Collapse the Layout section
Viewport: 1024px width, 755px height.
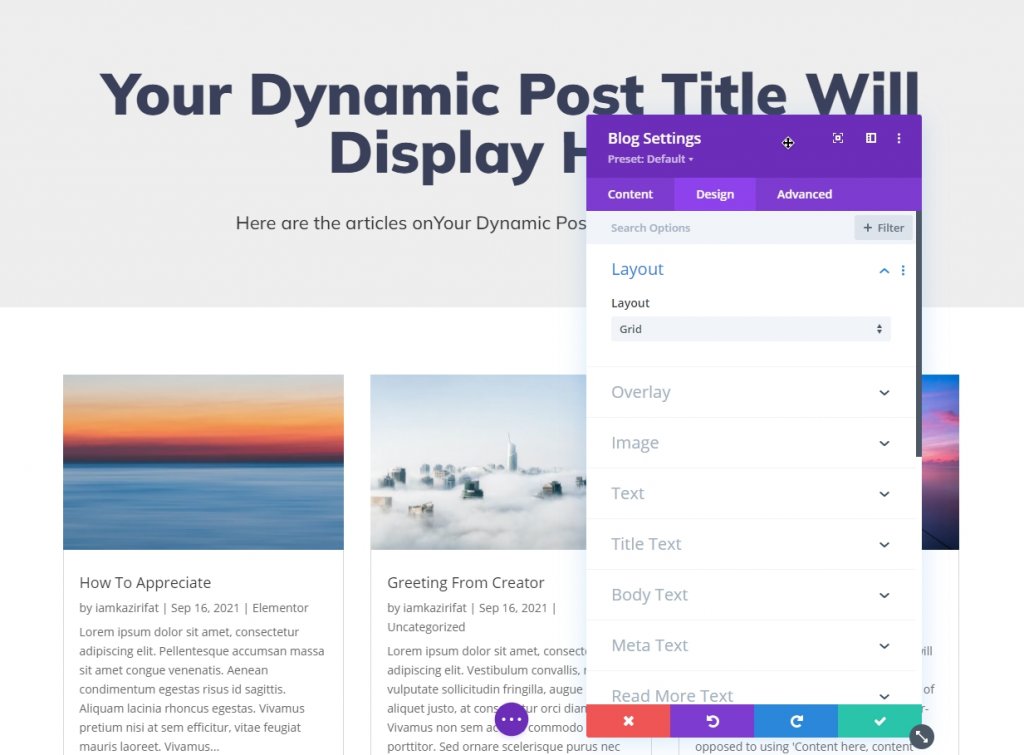[x=884, y=270]
